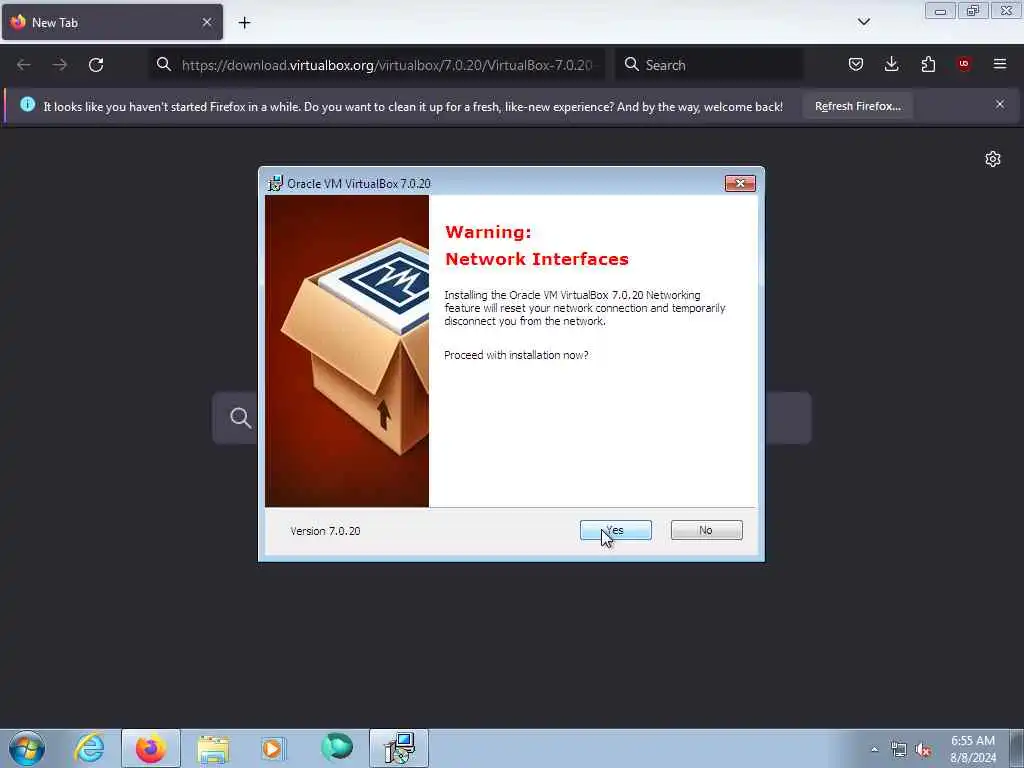
Task: Open the Windows Start menu
Action: pyautogui.click(x=27, y=748)
